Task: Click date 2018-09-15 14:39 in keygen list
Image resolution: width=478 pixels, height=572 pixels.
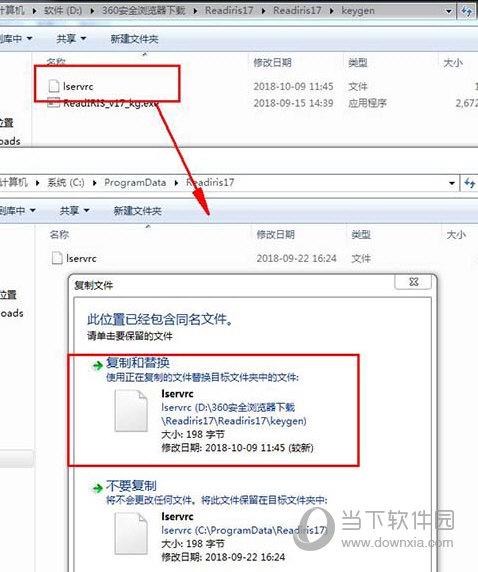Action: (293, 103)
